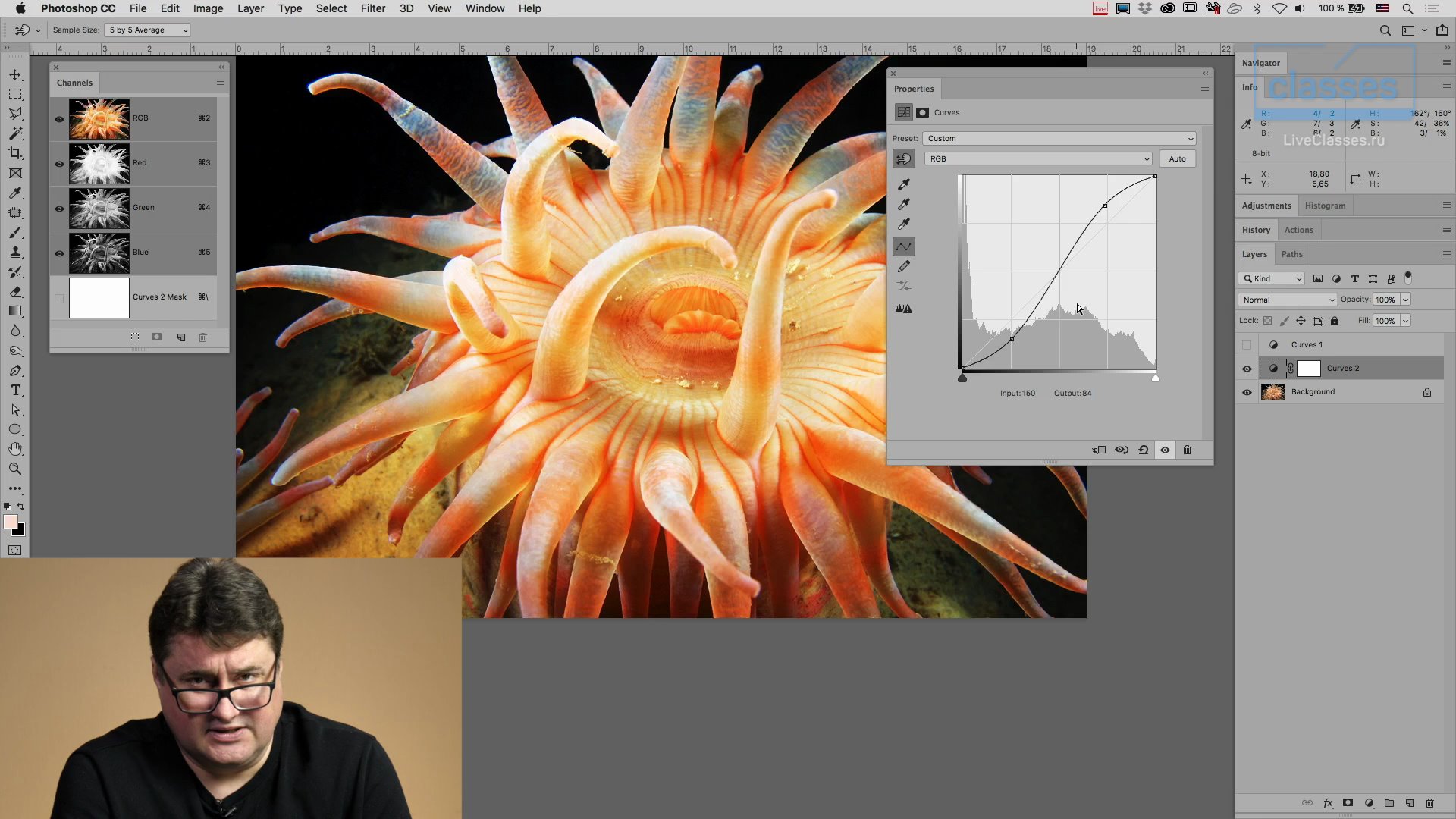Select the Gradient tool
Image resolution: width=1456 pixels, height=819 pixels.
[15, 311]
